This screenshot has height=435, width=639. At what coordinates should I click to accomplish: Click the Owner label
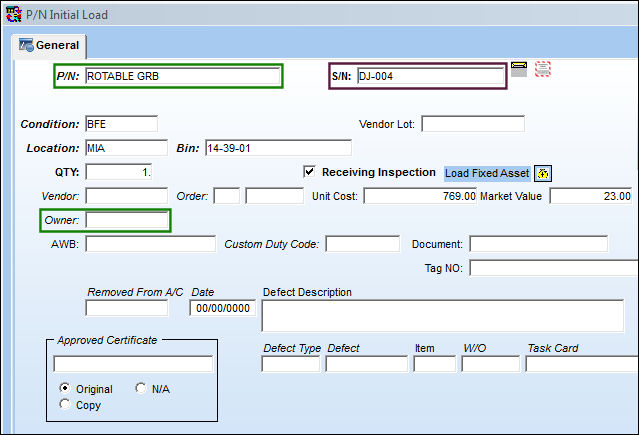(62, 220)
